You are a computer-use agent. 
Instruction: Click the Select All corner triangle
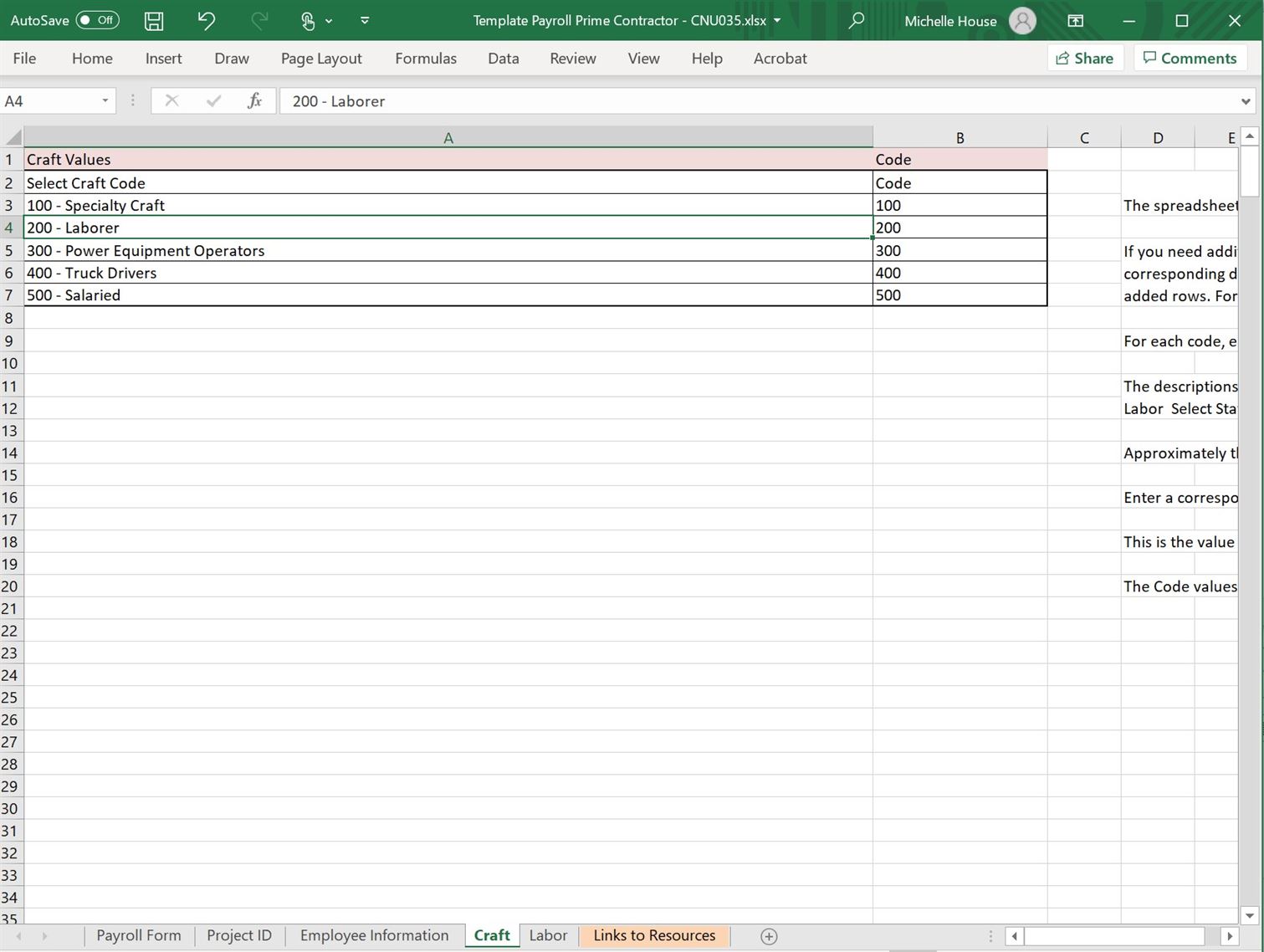(x=13, y=137)
